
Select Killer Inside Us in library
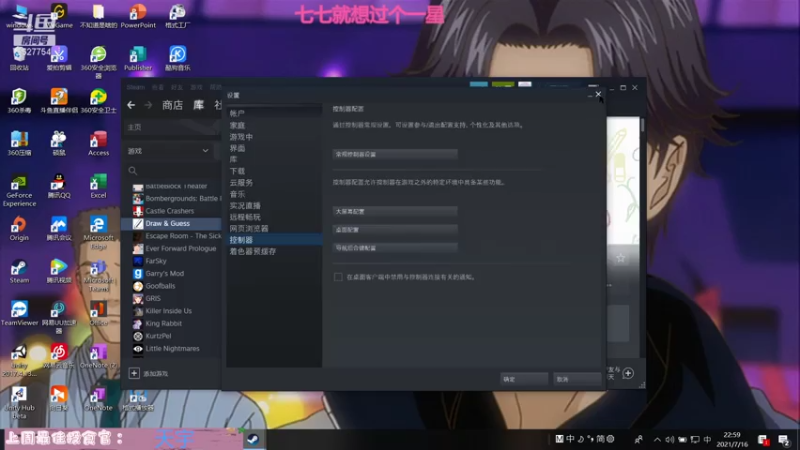[171, 311]
